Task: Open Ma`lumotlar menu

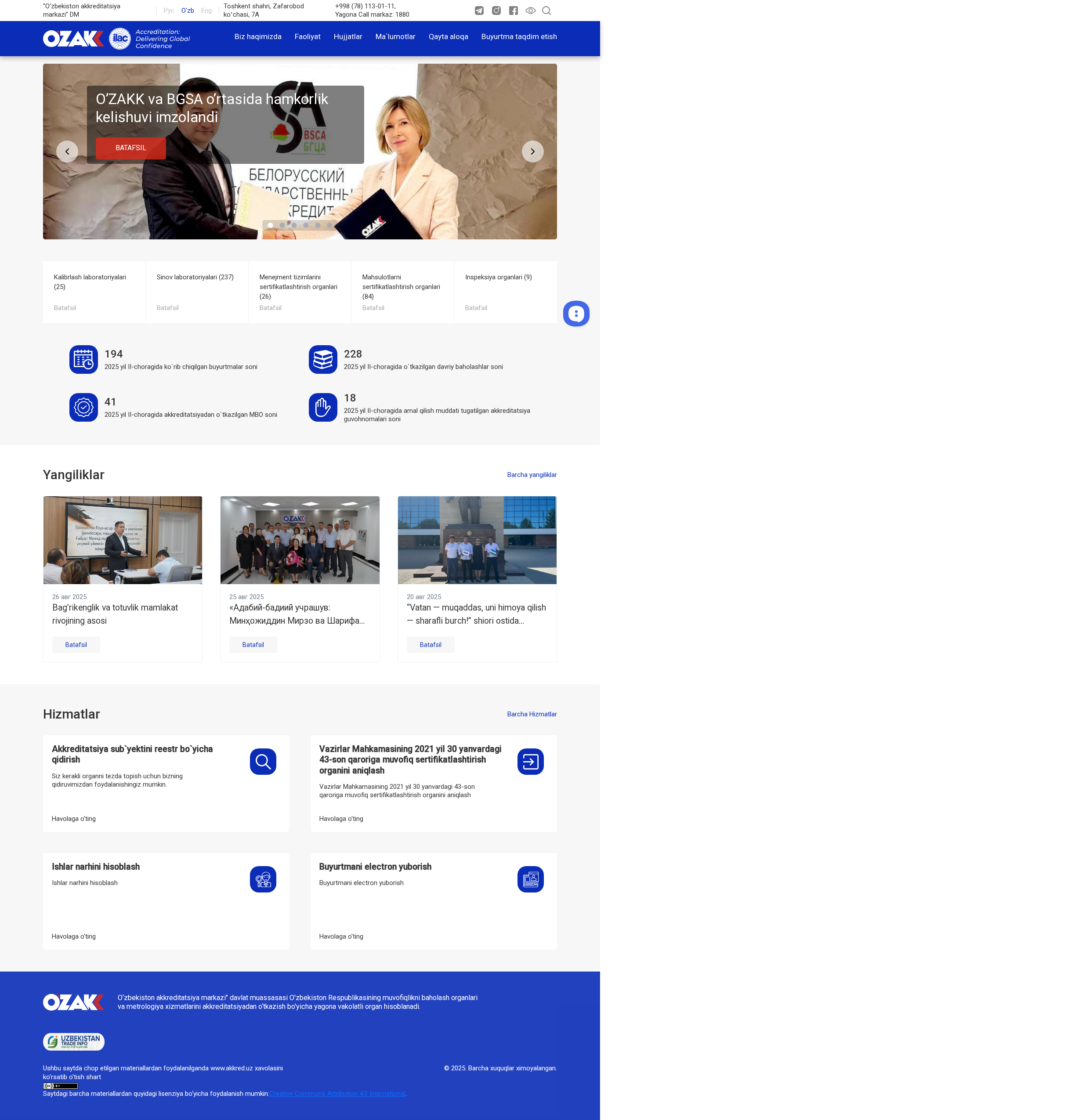Action: tap(395, 36)
